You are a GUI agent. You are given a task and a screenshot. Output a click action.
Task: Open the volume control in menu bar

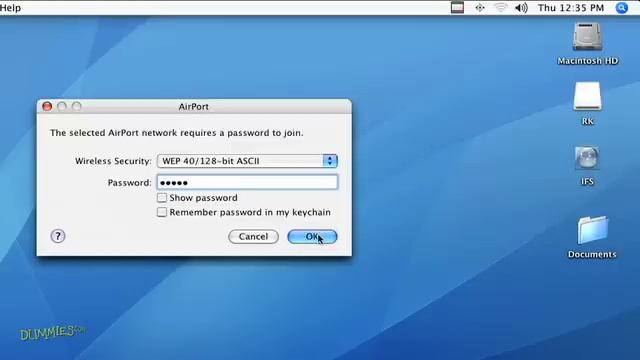[x=521, y=8]
